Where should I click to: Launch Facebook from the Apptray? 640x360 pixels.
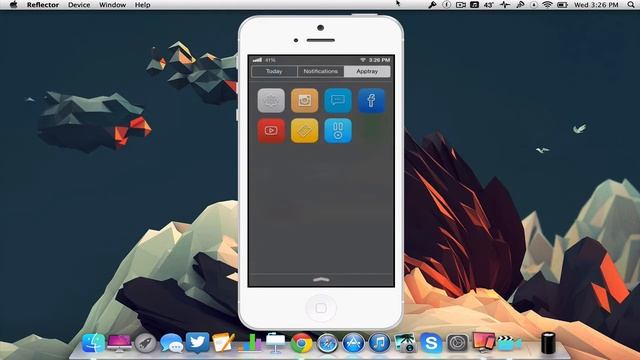(371, 100)
